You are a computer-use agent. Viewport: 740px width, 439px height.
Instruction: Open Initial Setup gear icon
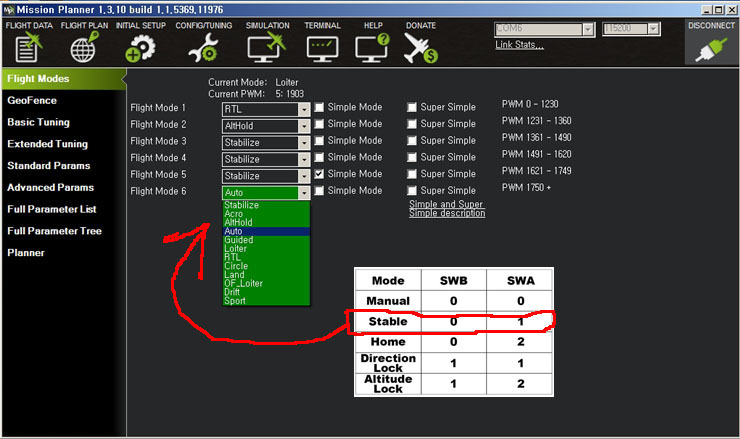[140, 49]
